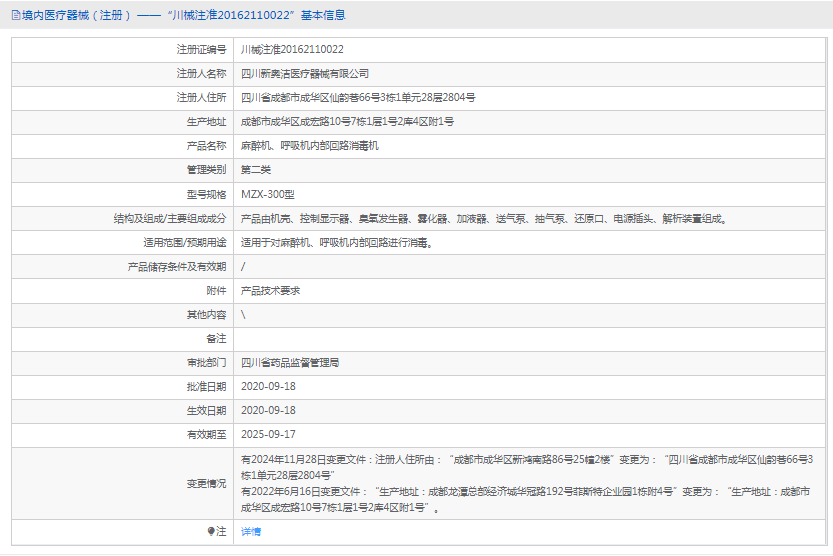The width and height of the screenshot is (833, 556).
Task: Select registration number 川械注准20162110022 cell value
Action: [x=292, y=49]
